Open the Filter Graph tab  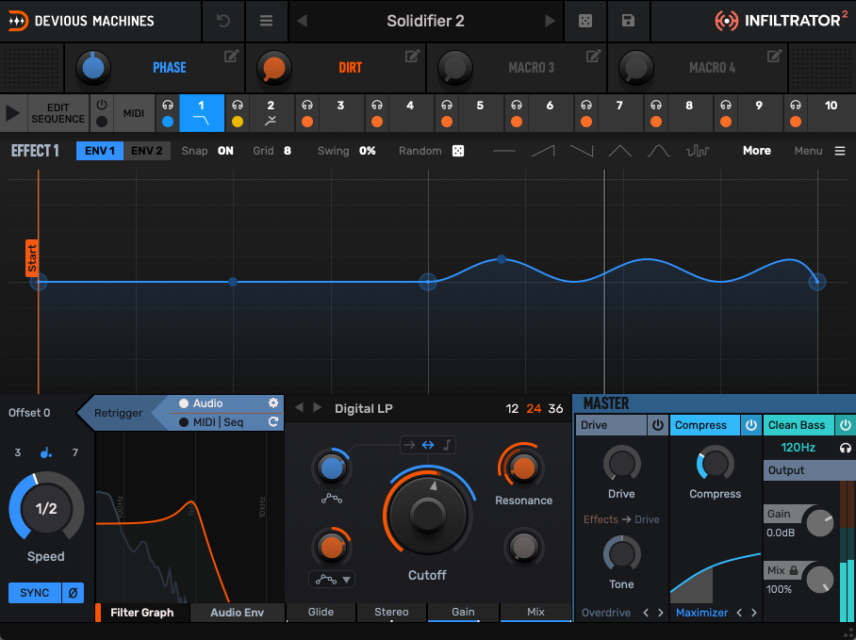[x=142, y=613]
